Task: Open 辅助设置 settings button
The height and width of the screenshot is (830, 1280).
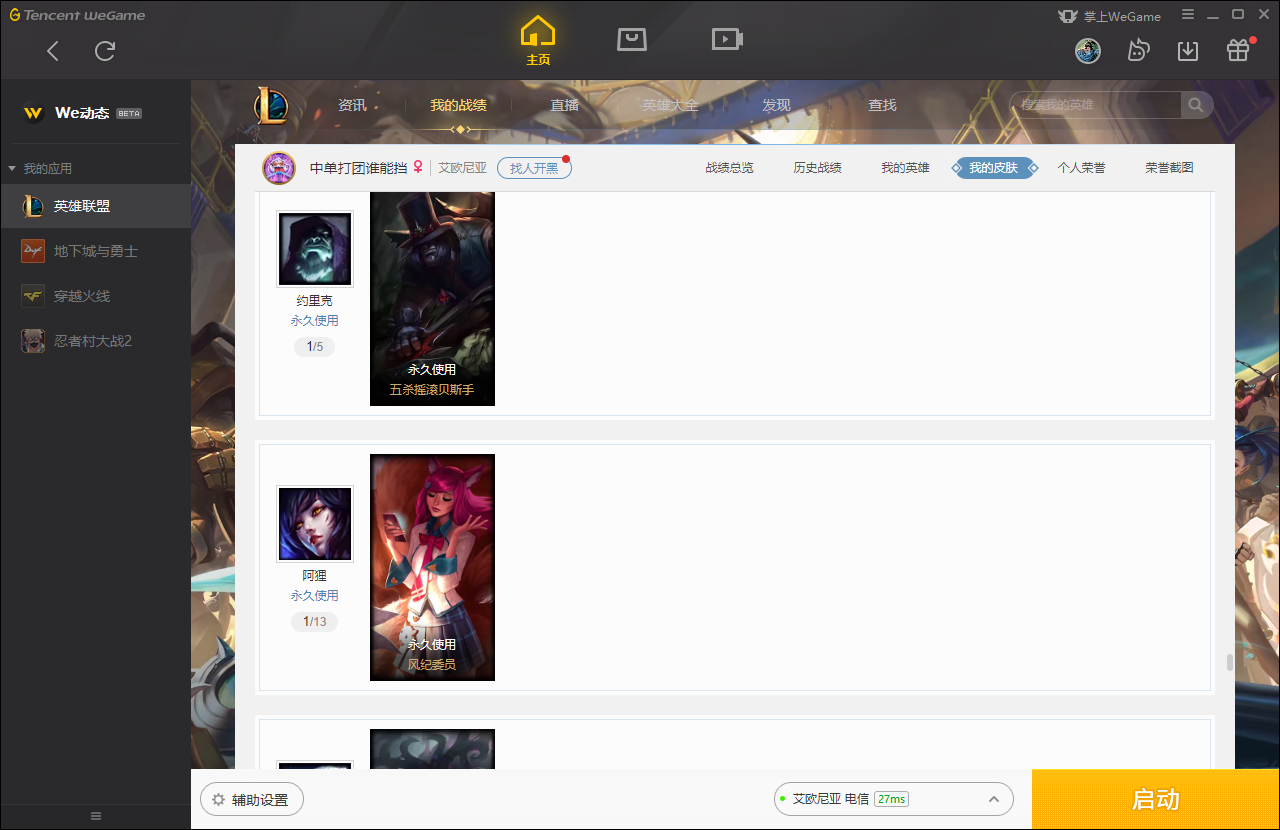Action: pyautogui.click(x=251, y=799)
